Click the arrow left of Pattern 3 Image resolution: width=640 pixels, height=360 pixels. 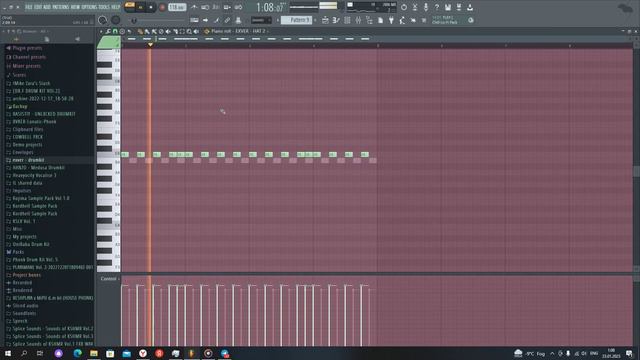[x=278, y=20]
